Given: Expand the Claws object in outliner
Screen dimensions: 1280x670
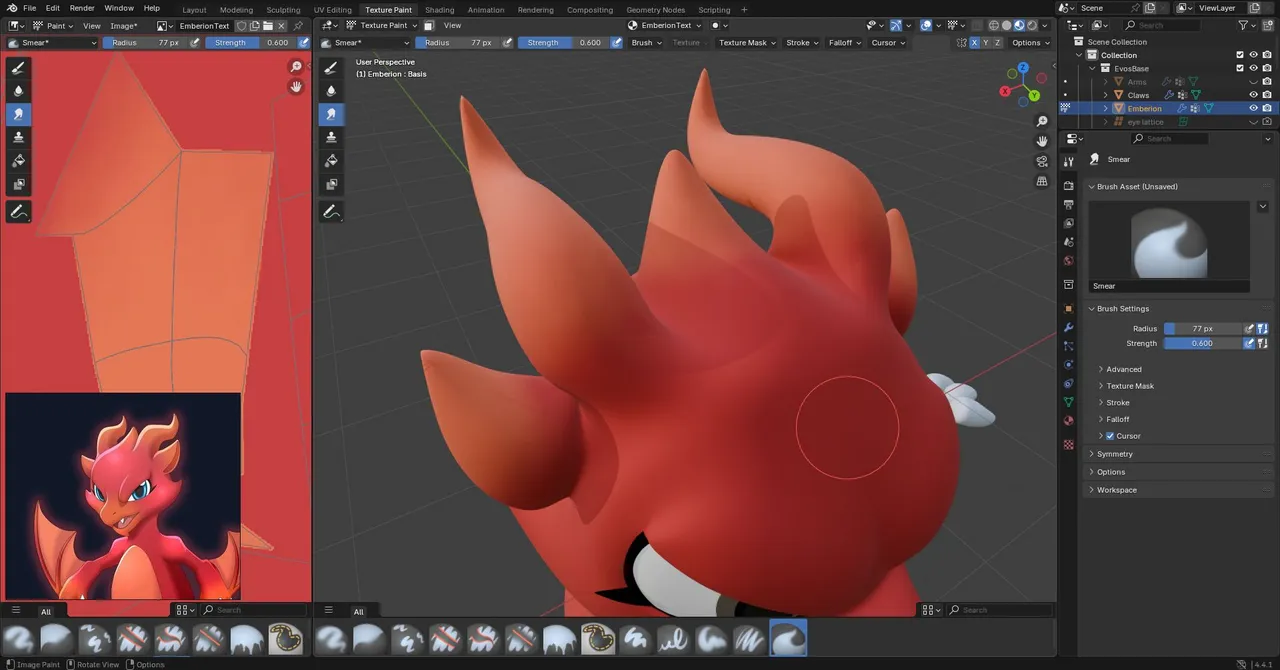Looking at the screenshot, I should click(x=1105, y=95).
